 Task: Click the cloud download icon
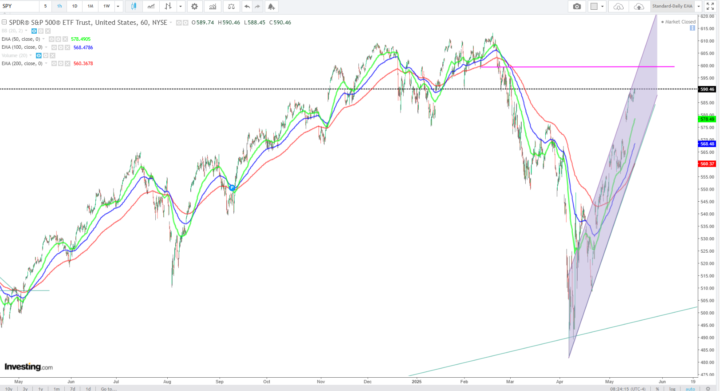(x=619, y=6)
